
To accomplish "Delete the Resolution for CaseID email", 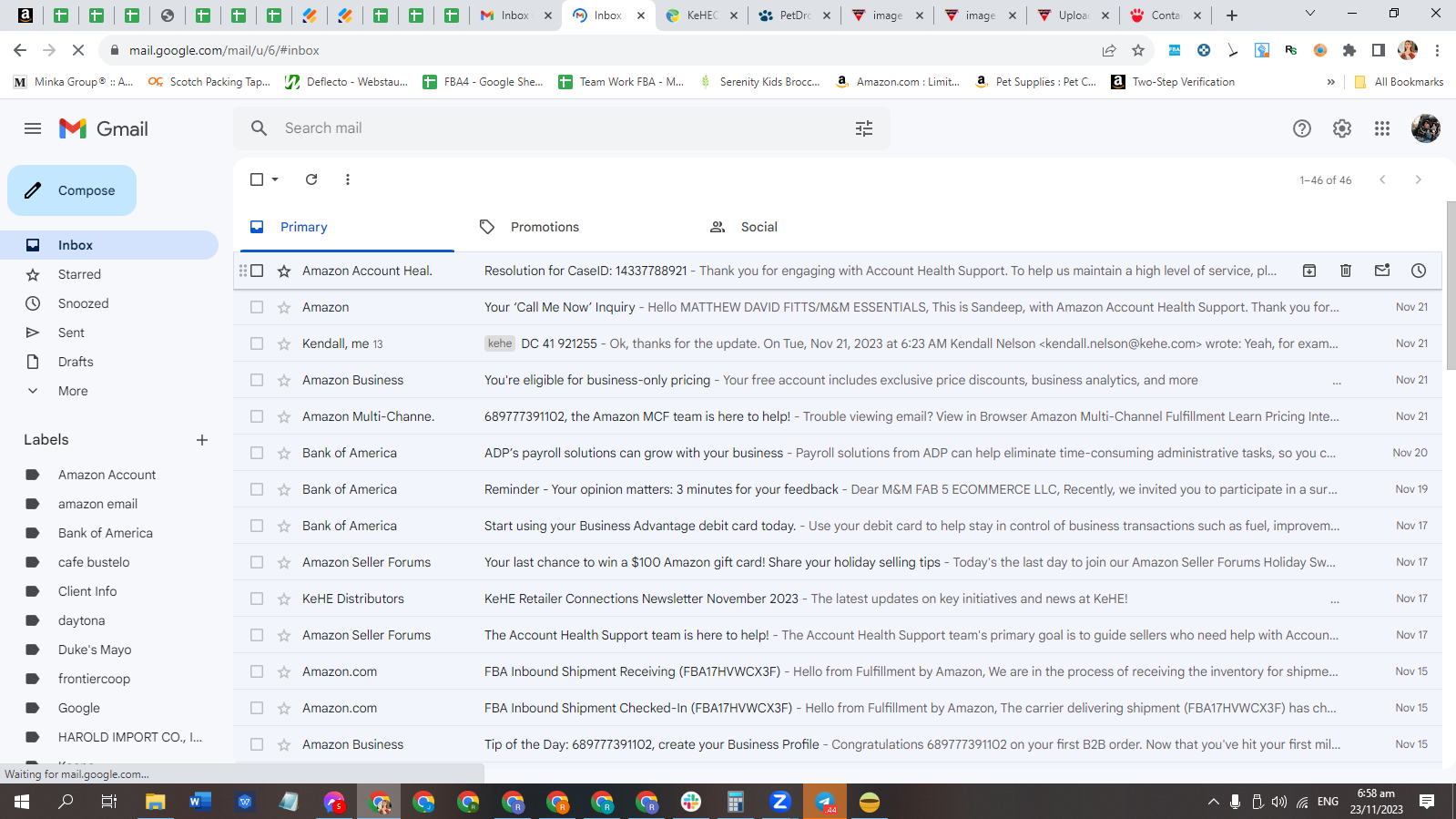I will [1345, 271].
